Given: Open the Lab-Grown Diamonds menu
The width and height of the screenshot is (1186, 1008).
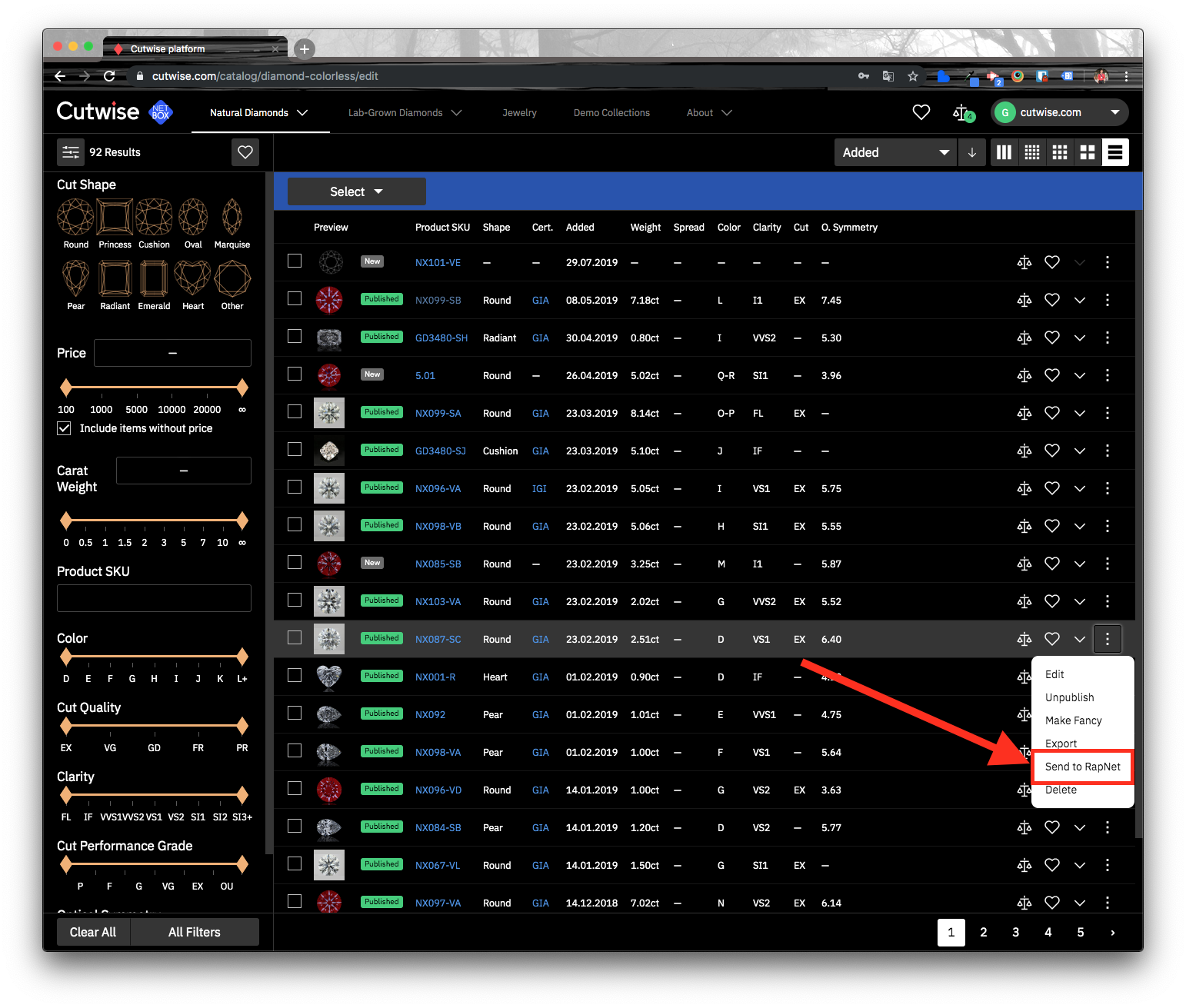Looking at the screenshot, I should tap(405, 113).
